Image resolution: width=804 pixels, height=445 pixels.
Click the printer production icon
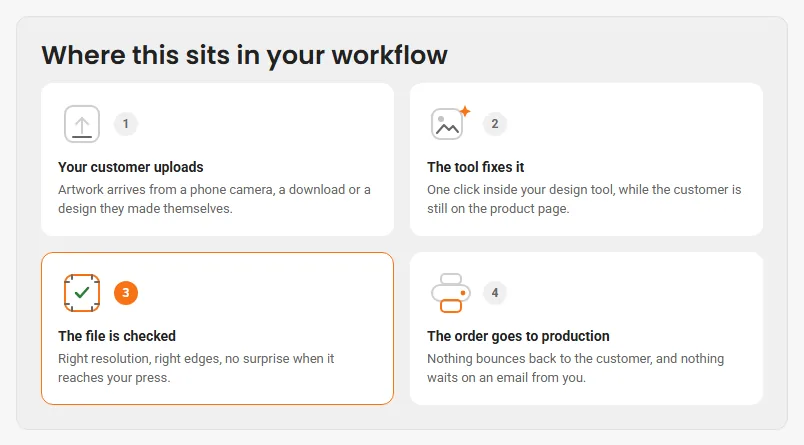tap(451, 293)
